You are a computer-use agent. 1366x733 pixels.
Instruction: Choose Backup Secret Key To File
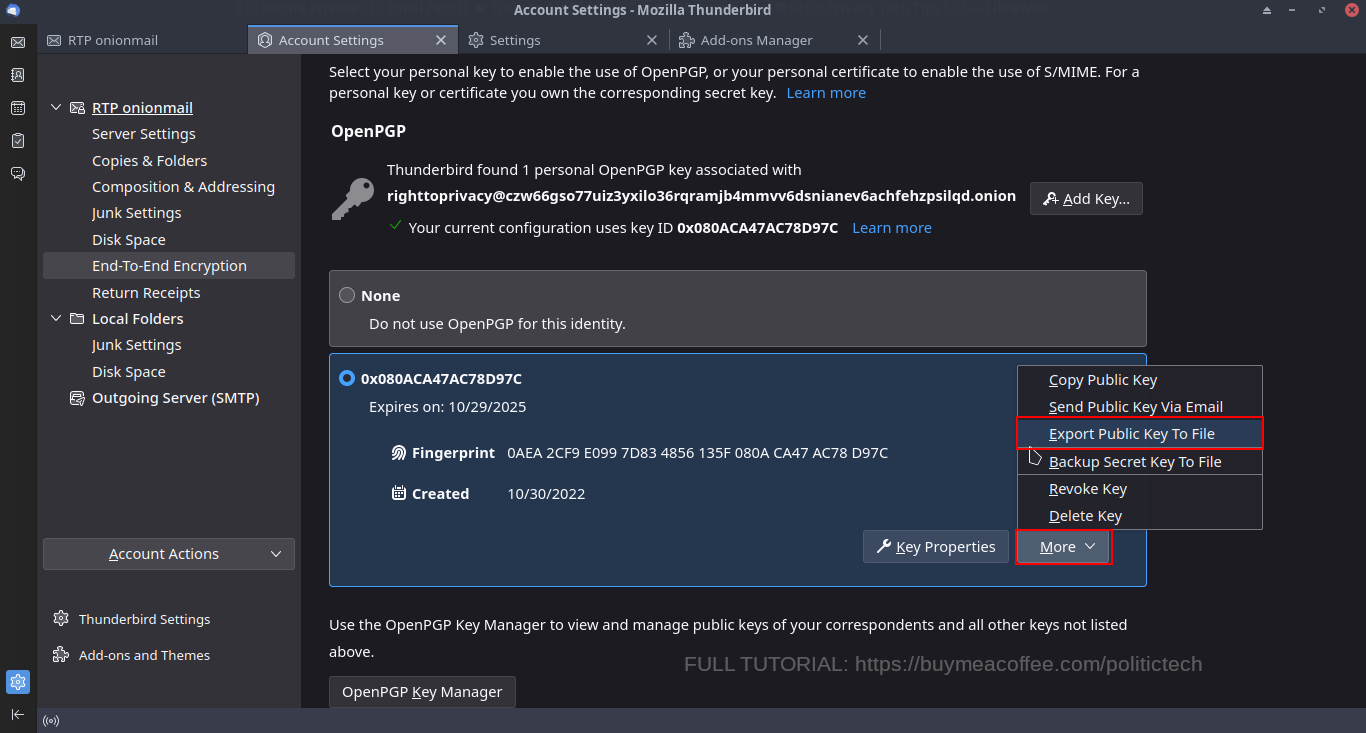point(1140,462)
